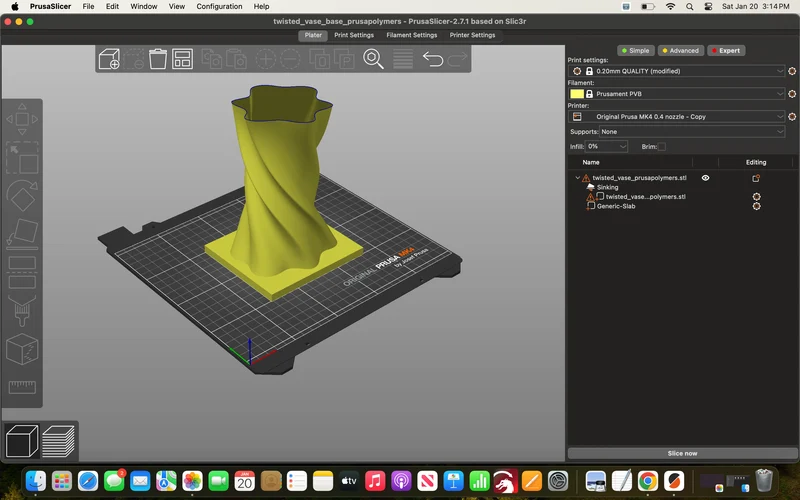The height and width of the screenshot is (500, 800).
Task: Click the Delete all trash icon
Action: coord(158,59)
